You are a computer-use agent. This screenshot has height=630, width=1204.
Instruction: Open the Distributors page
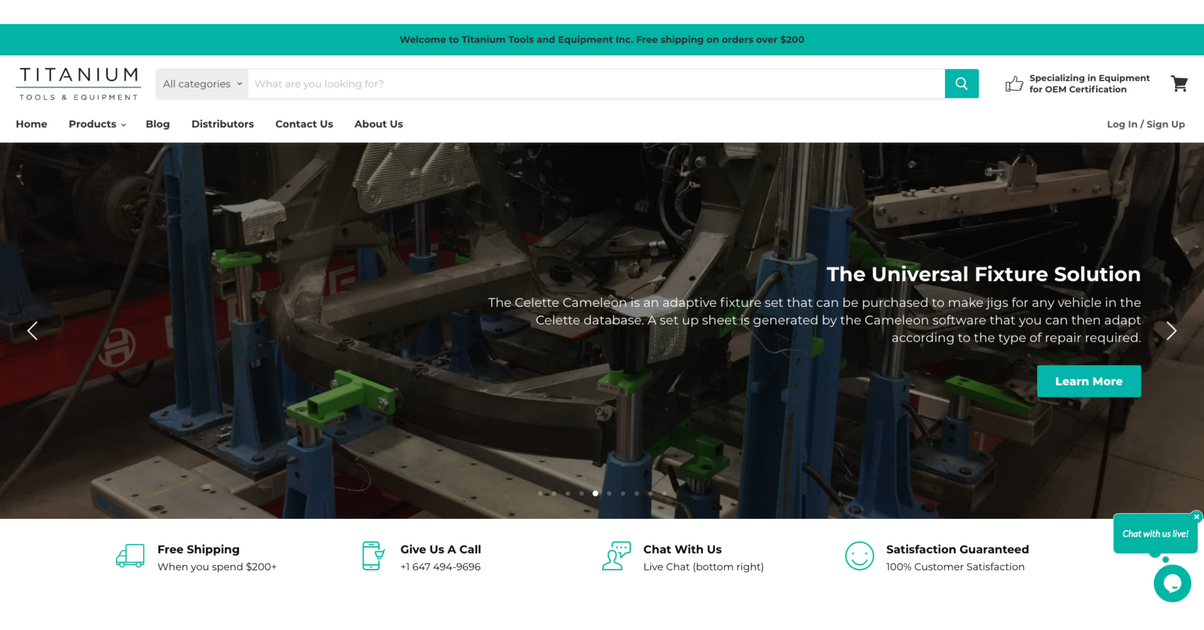[x=222, y=124]
